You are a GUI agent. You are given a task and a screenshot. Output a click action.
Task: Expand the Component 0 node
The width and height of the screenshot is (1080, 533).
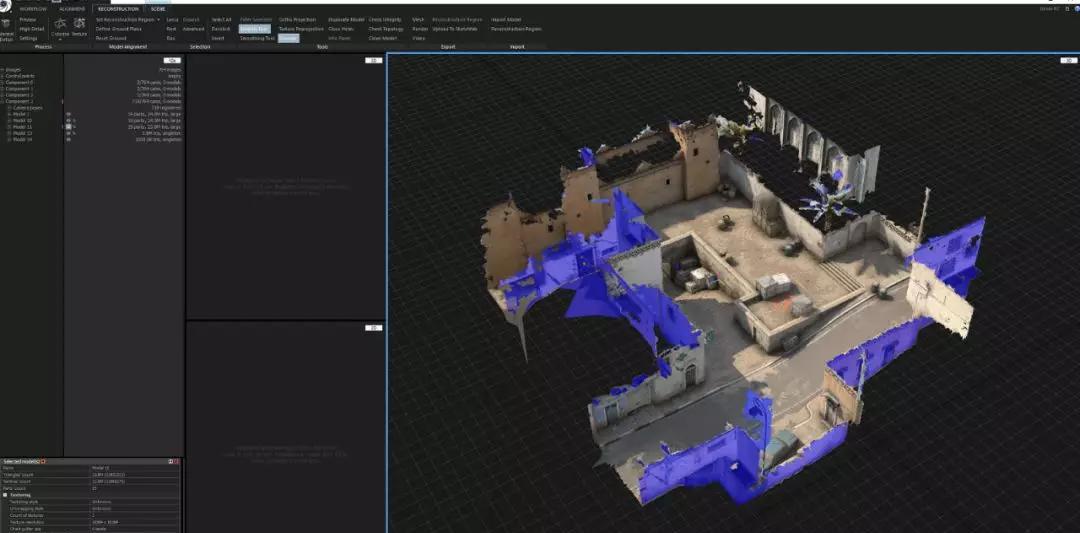(x=2, y=82)
